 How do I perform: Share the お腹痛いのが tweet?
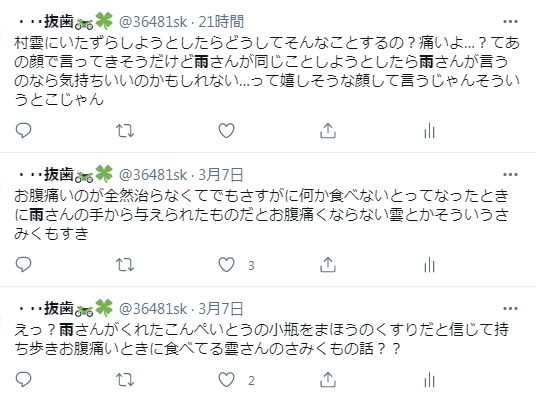tap(328, 265)
